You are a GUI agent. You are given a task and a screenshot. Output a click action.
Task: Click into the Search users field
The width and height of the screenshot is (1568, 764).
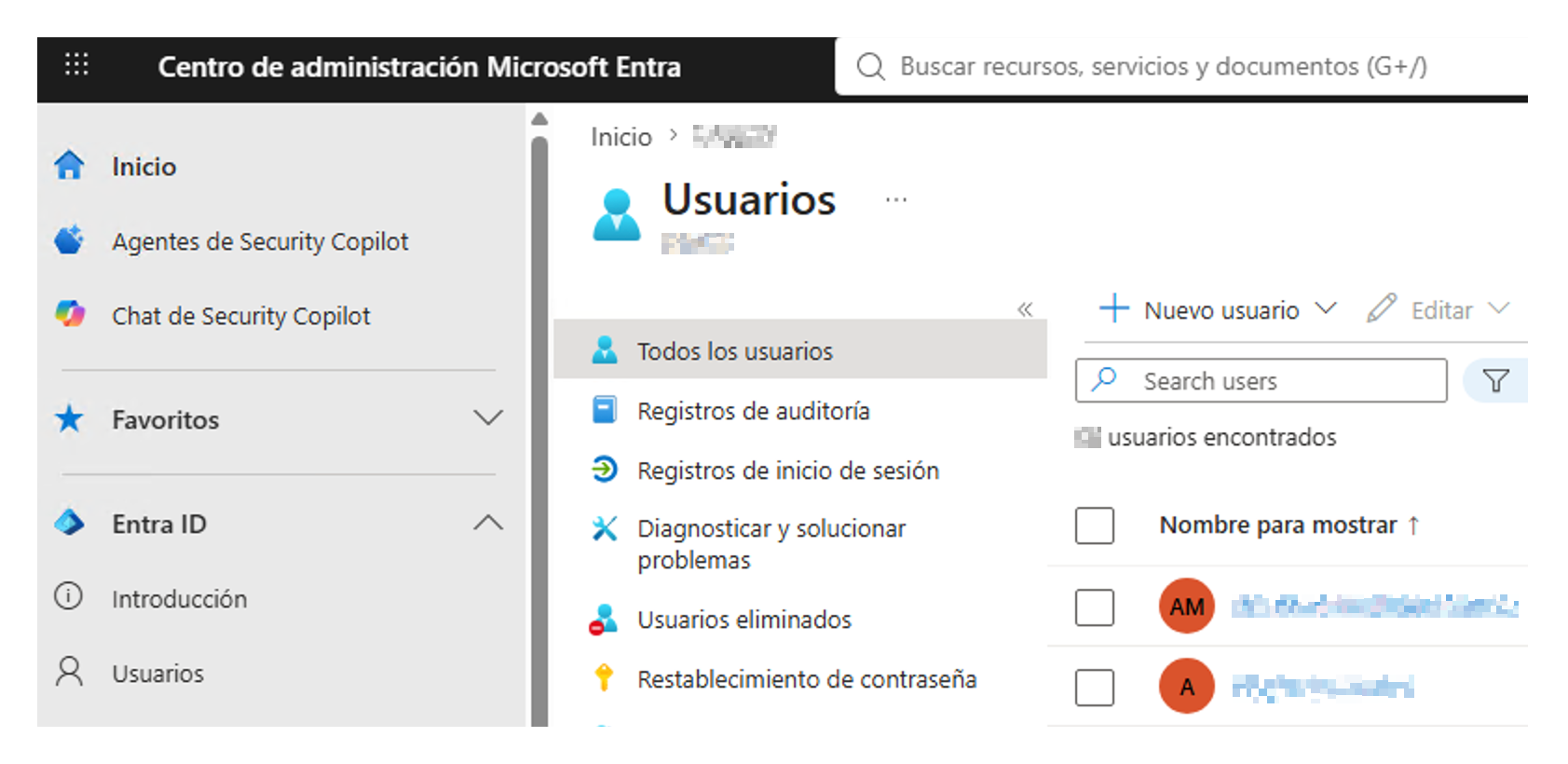[1261, 380]
